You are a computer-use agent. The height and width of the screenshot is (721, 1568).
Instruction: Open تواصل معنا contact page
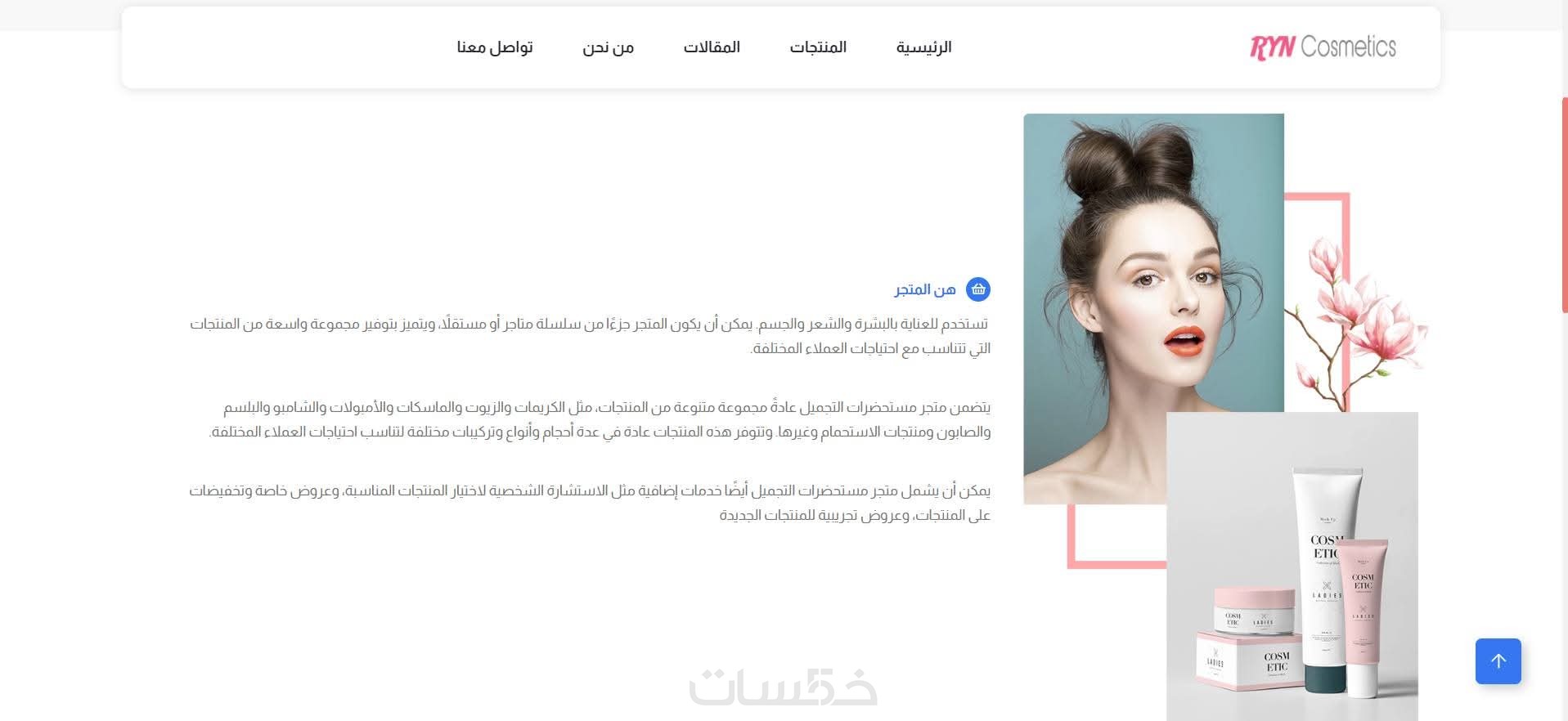pos(495,47)
